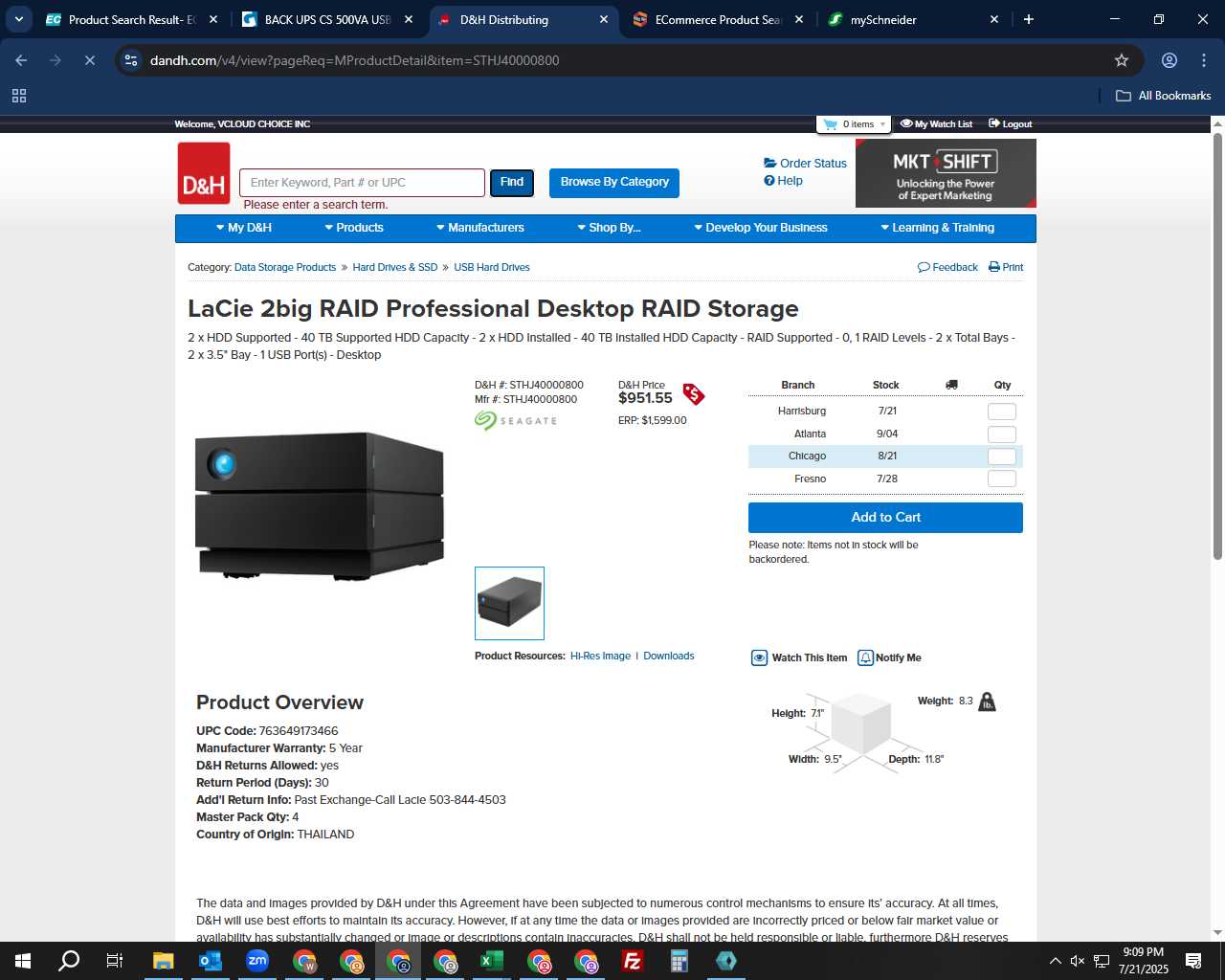
Task: Open Data Storage Products breadcrumb
Action: click(285, 267)
